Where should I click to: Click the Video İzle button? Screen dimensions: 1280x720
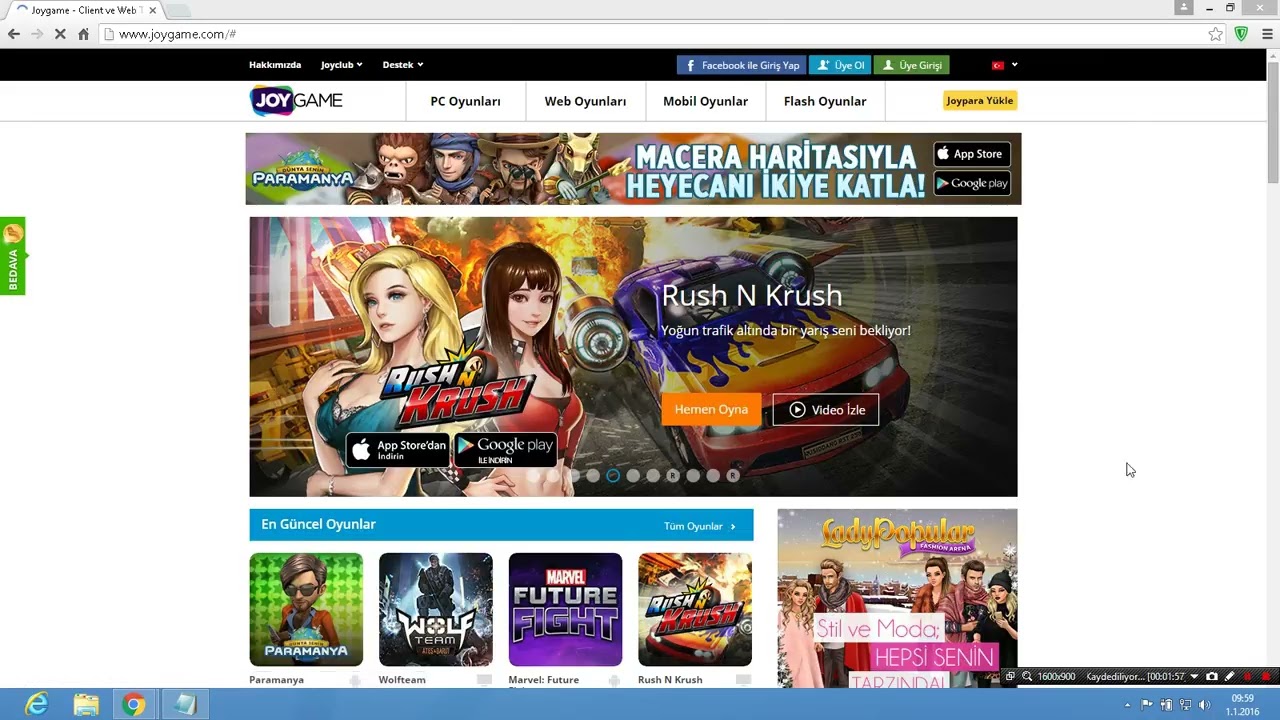826,409
